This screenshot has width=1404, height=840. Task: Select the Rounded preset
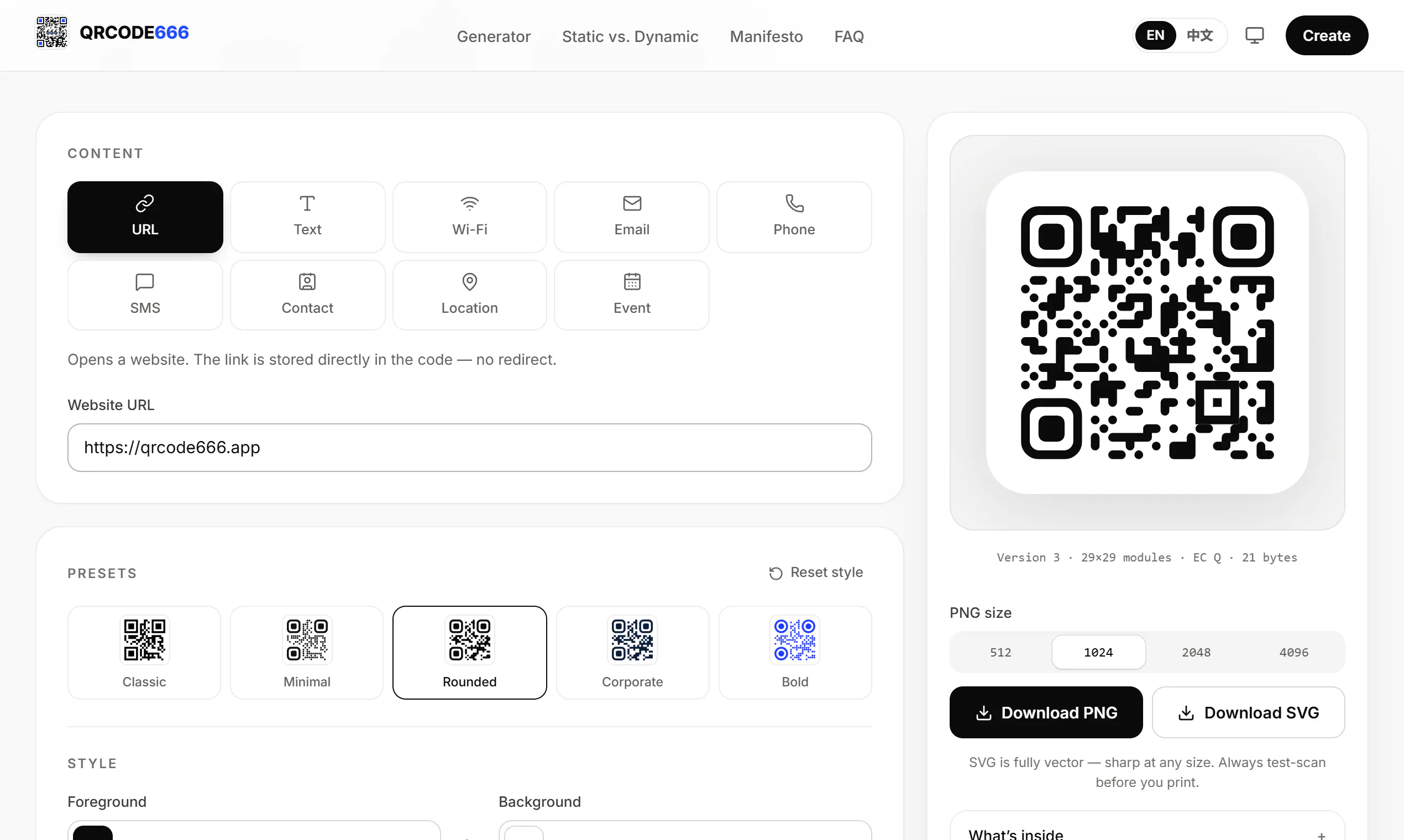(469, 652)
